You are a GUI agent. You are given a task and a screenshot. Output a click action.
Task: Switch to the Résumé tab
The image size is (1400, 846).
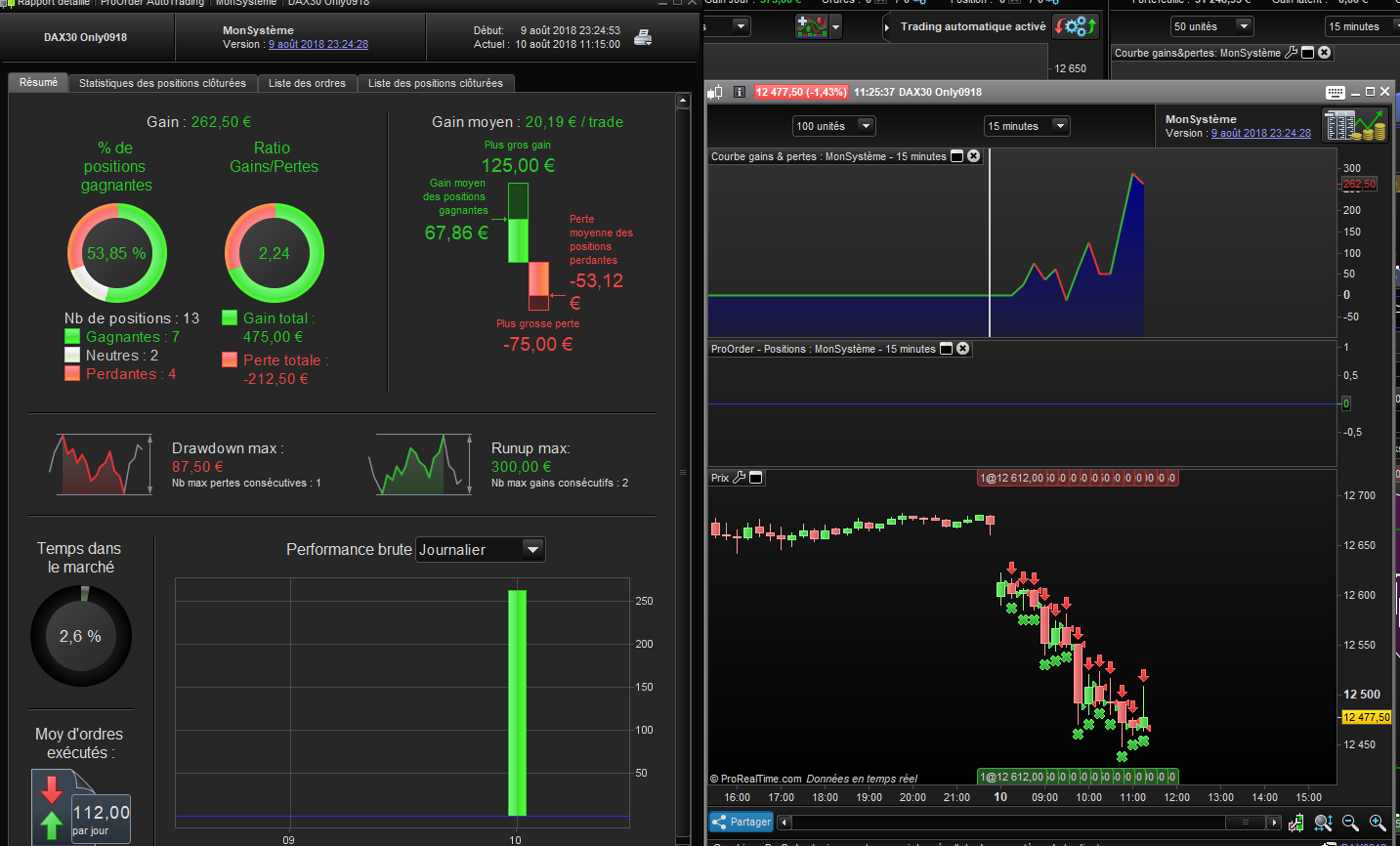(x=38, y=83)
